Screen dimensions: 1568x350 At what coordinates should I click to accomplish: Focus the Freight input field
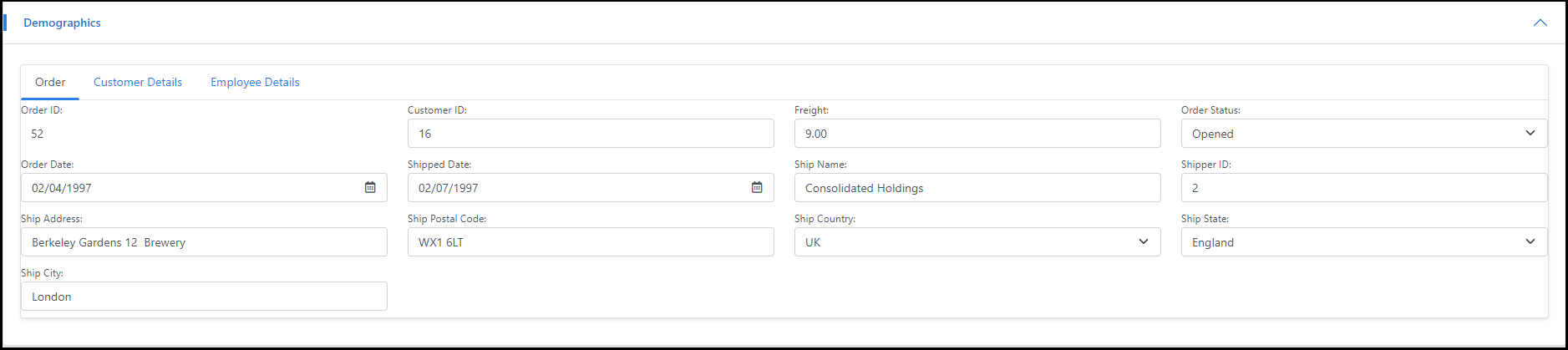(x=977, y=134)
